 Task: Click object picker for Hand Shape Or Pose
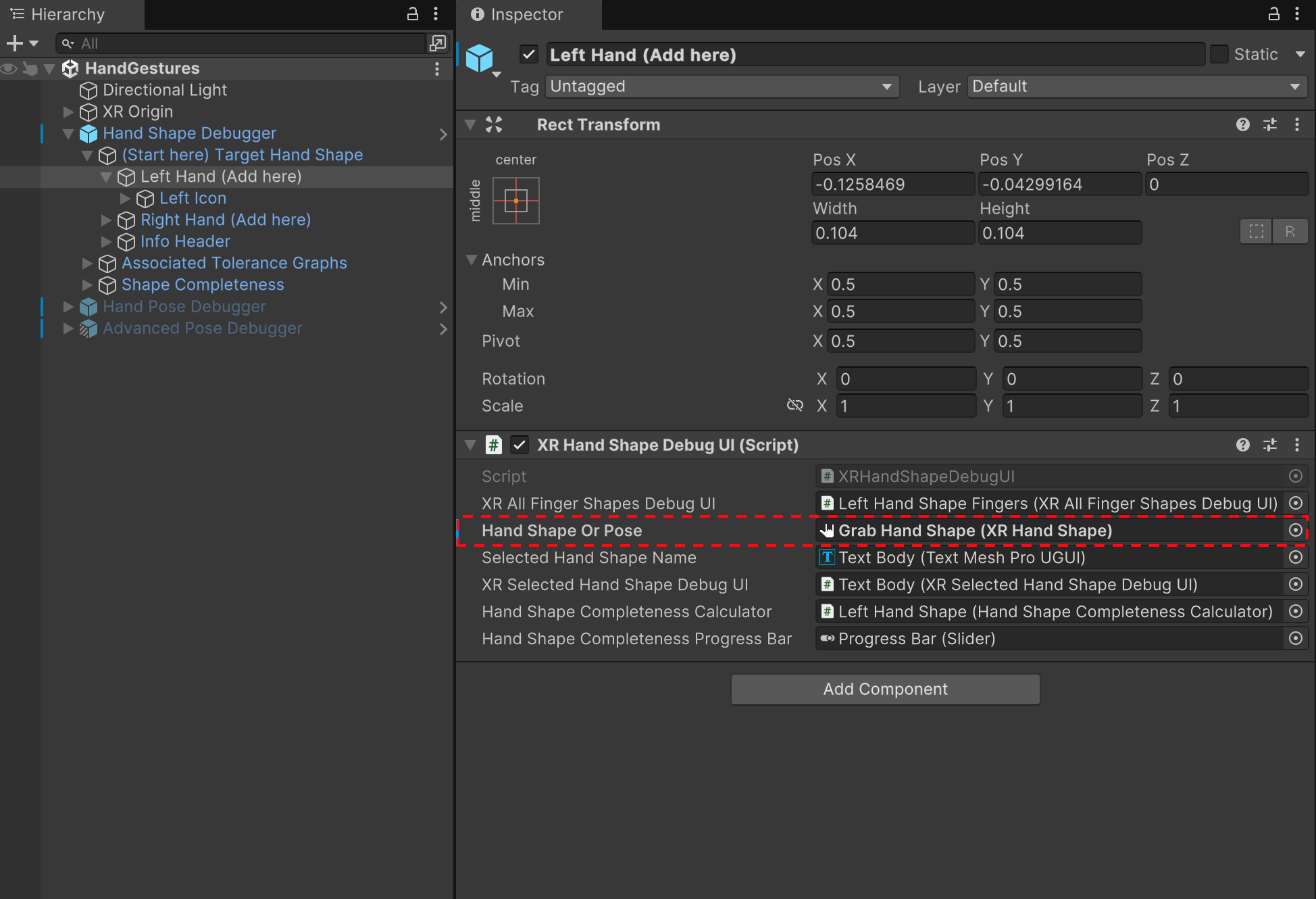point(1295,531)
